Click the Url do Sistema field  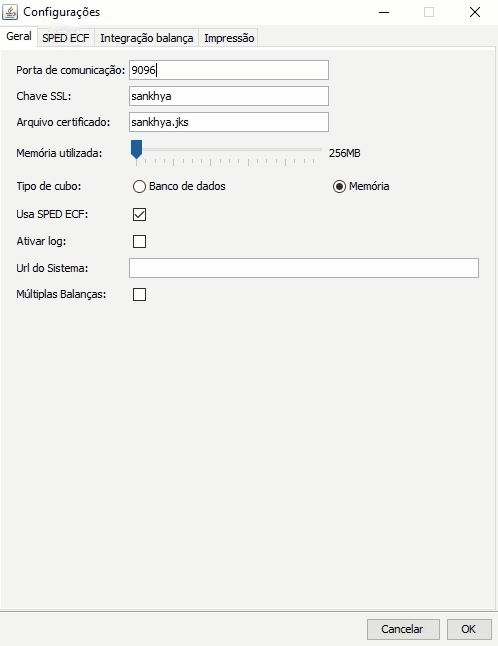pos(304,268)
